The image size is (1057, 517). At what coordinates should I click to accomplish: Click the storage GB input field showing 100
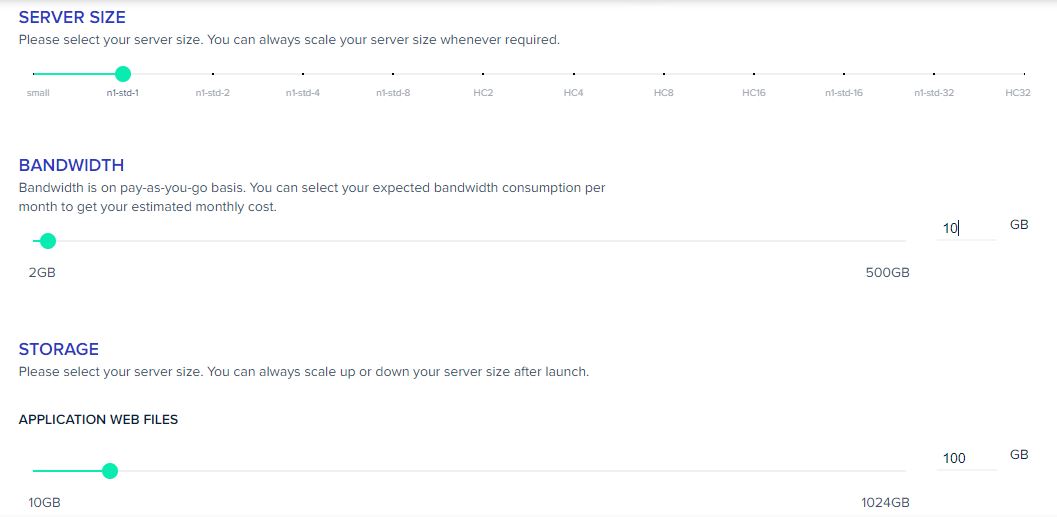point(966,458)
